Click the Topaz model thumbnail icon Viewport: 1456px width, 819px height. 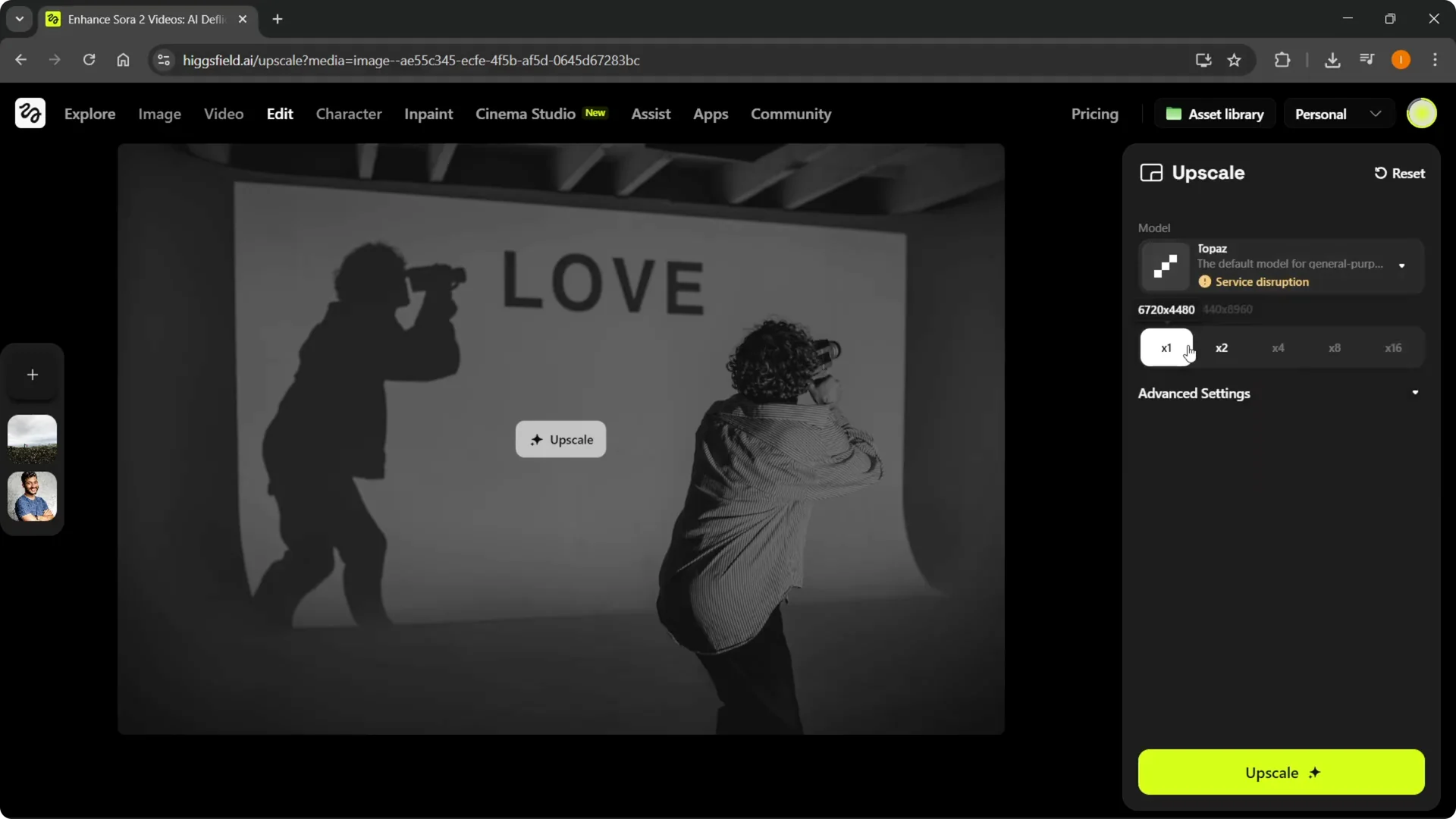(1166, 266)
